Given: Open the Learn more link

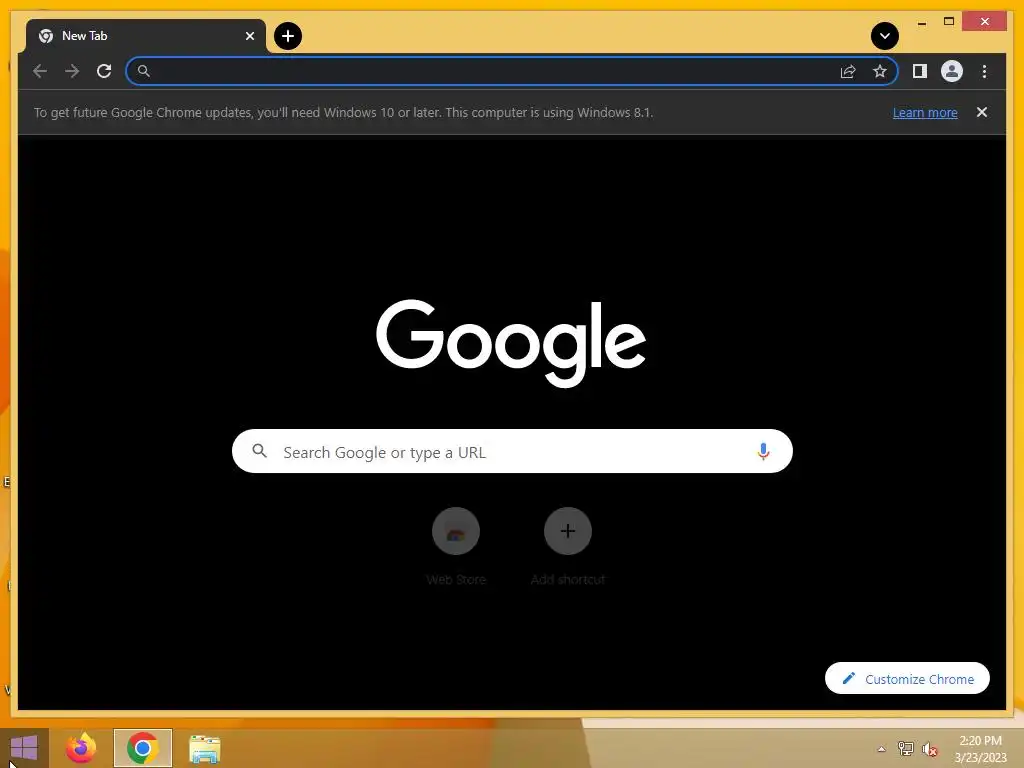Looking at the screenshot, I should 925,112.
